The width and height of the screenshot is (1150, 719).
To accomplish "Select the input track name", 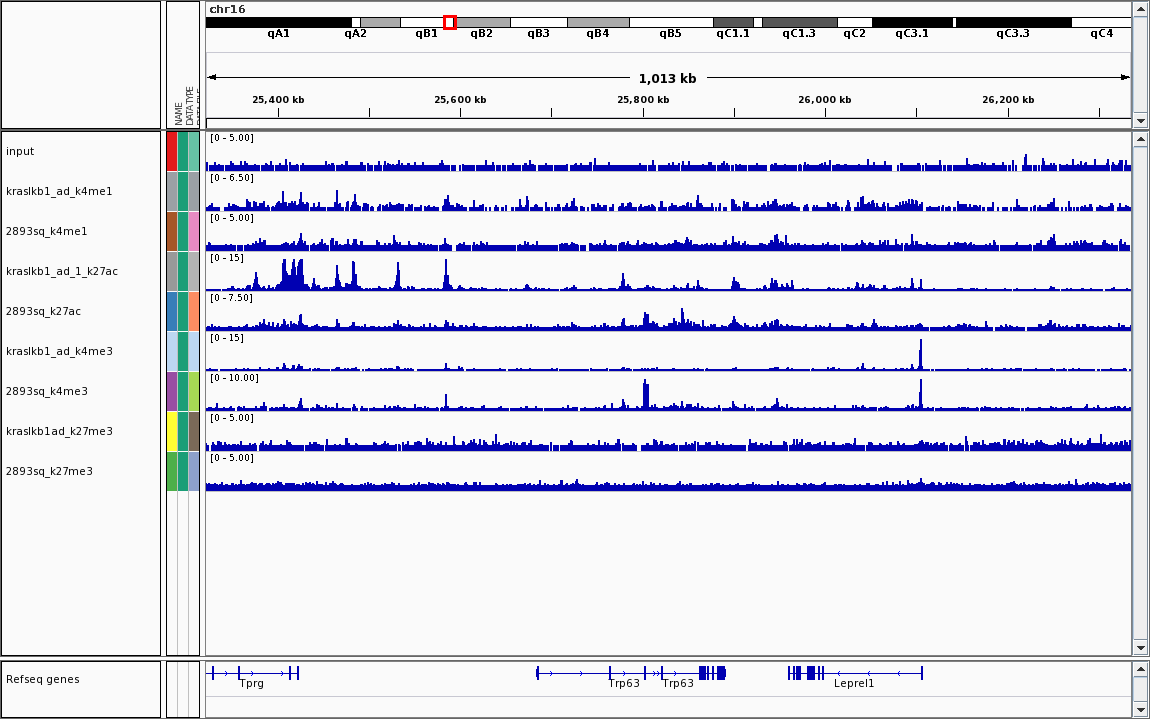I will (20, 151).
